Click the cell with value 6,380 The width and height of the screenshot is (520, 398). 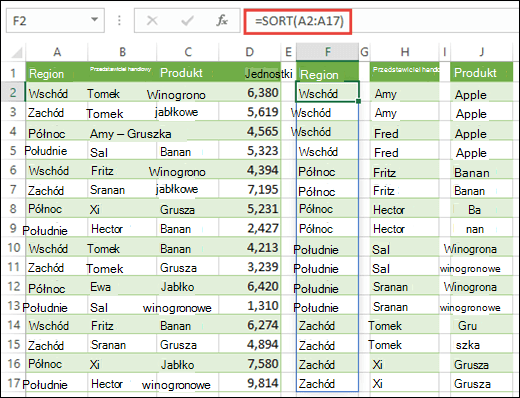click(x=250, y=93)
